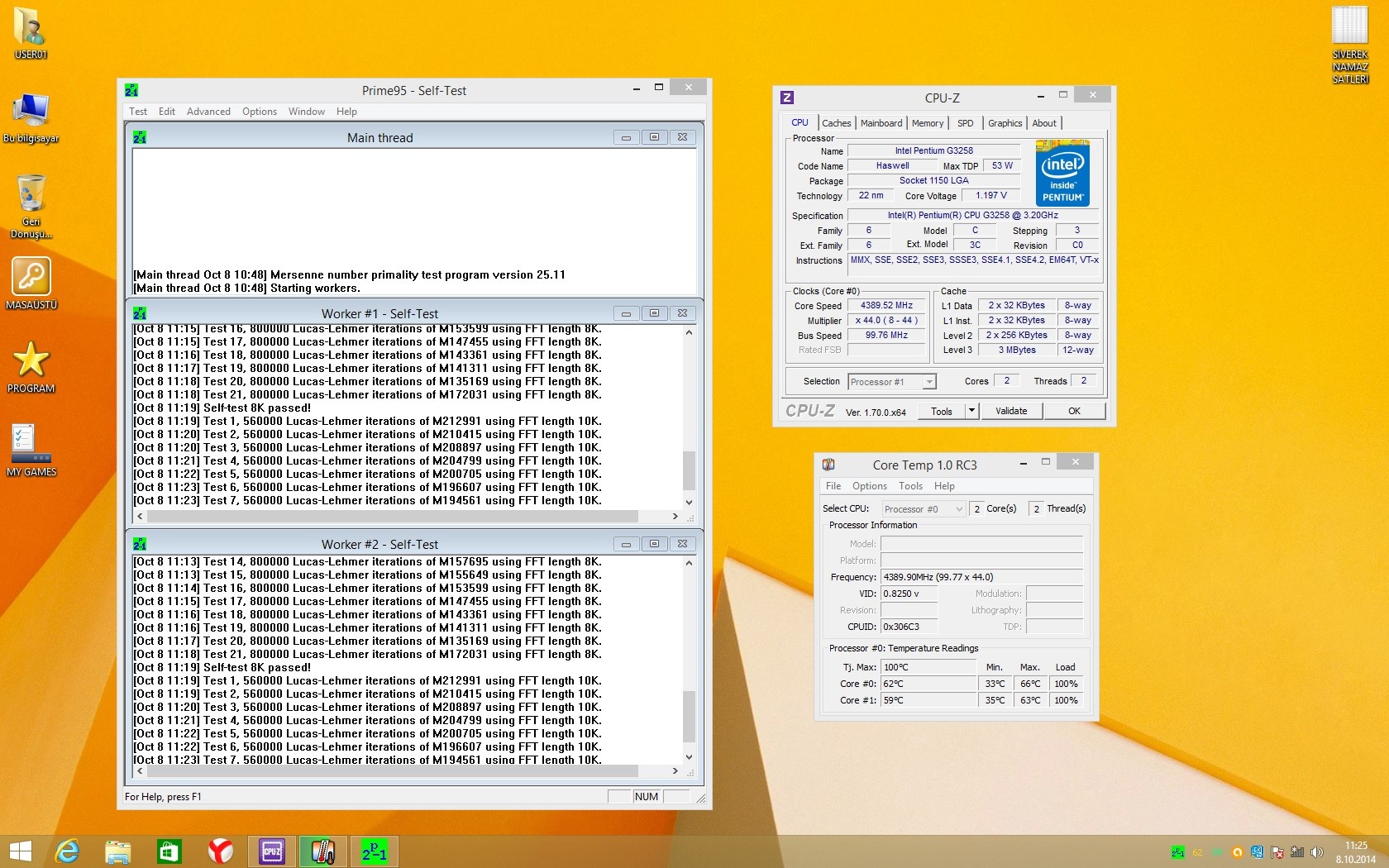Click Worker #1 scrollbar up arrow
The height and width of the screenshot is (868, 1389).
tap(689, 332)
